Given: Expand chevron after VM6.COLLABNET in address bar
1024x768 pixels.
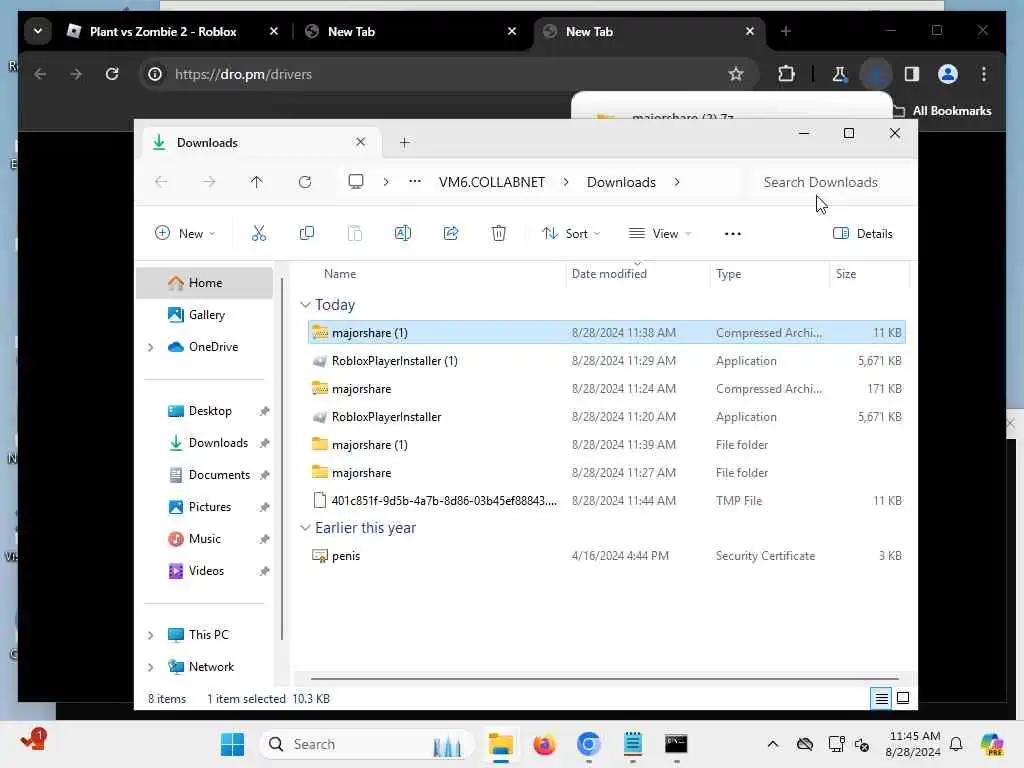Looking at the screenshot, I should [x=566, y=182].
